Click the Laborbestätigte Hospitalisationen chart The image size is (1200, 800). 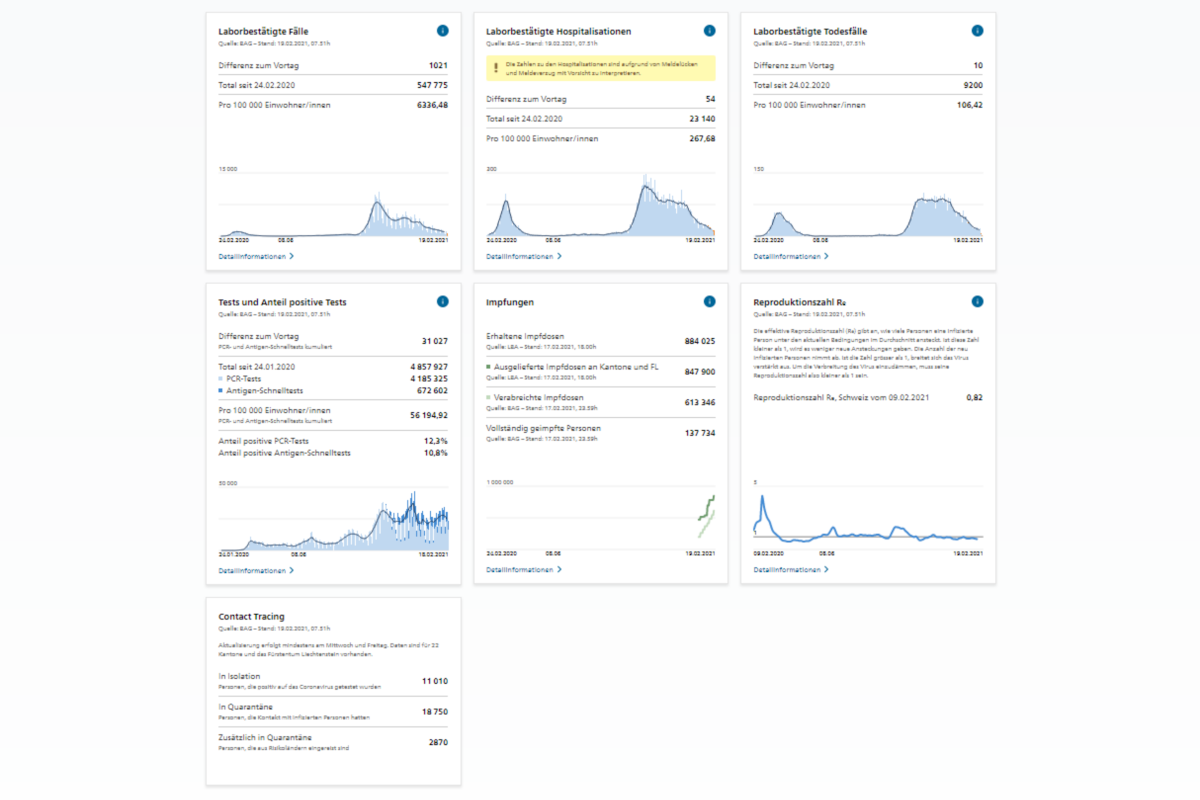click(x=601, y=205)
